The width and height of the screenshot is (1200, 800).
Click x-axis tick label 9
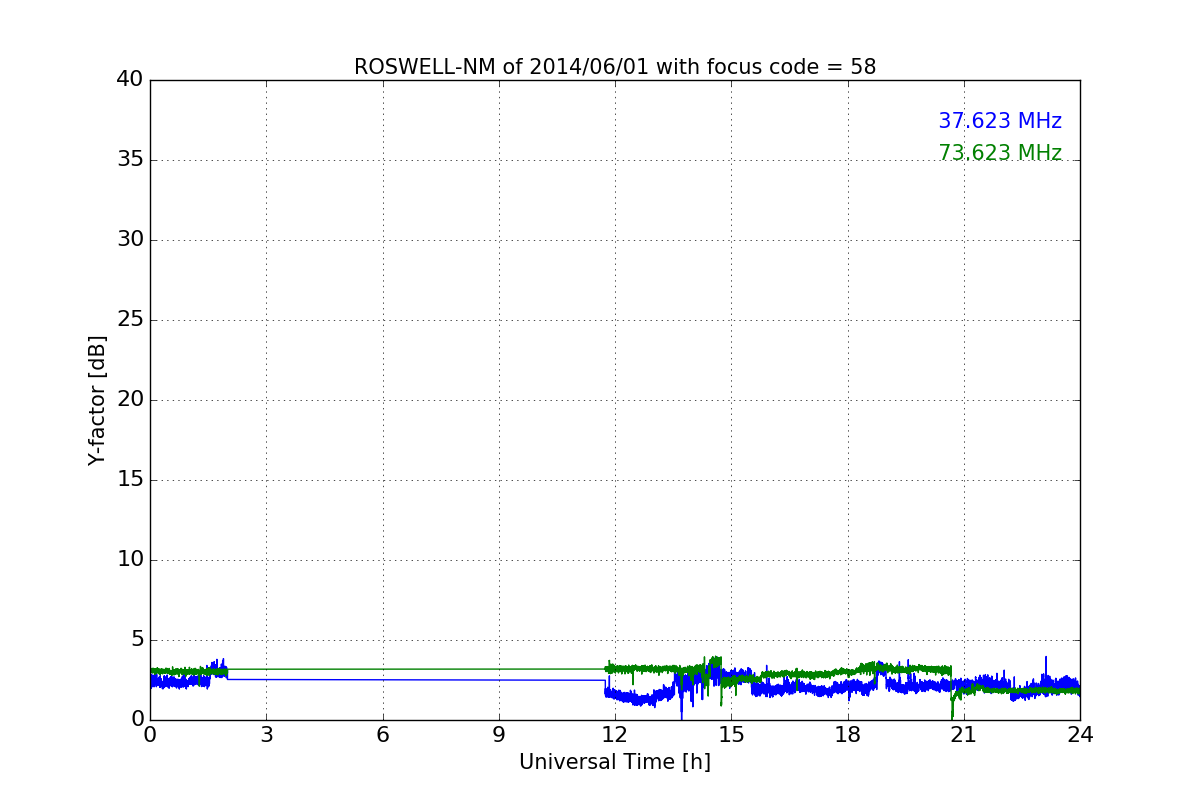pos(499,734)
